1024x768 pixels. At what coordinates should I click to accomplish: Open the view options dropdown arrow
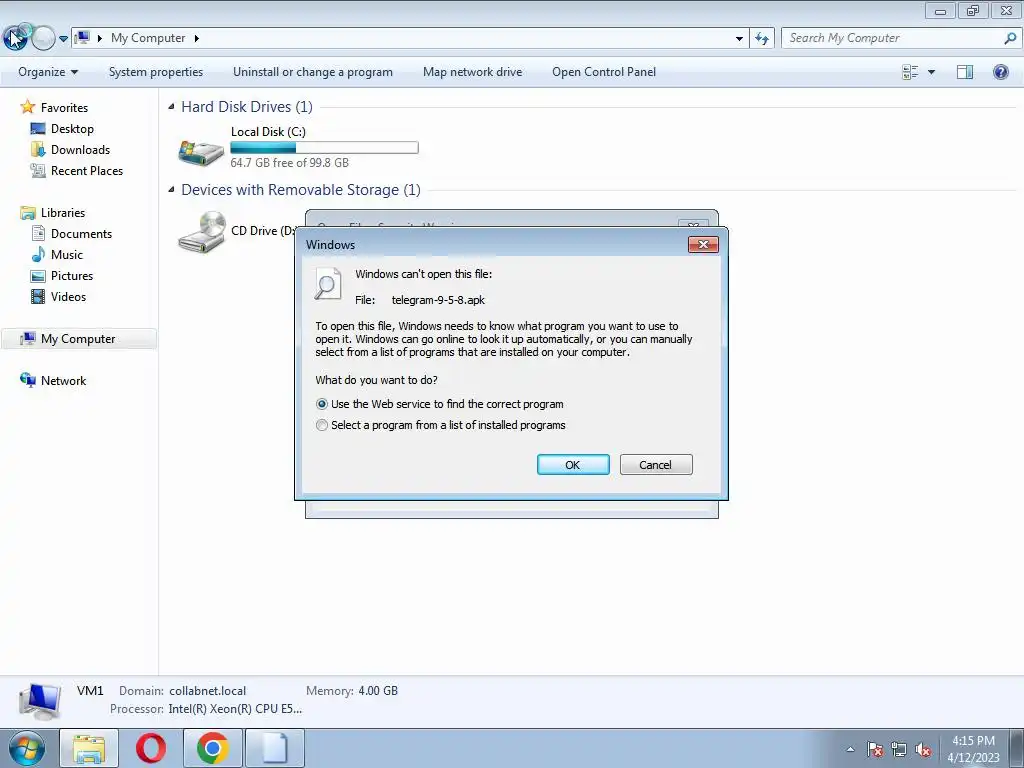click(x=931, y=72)
